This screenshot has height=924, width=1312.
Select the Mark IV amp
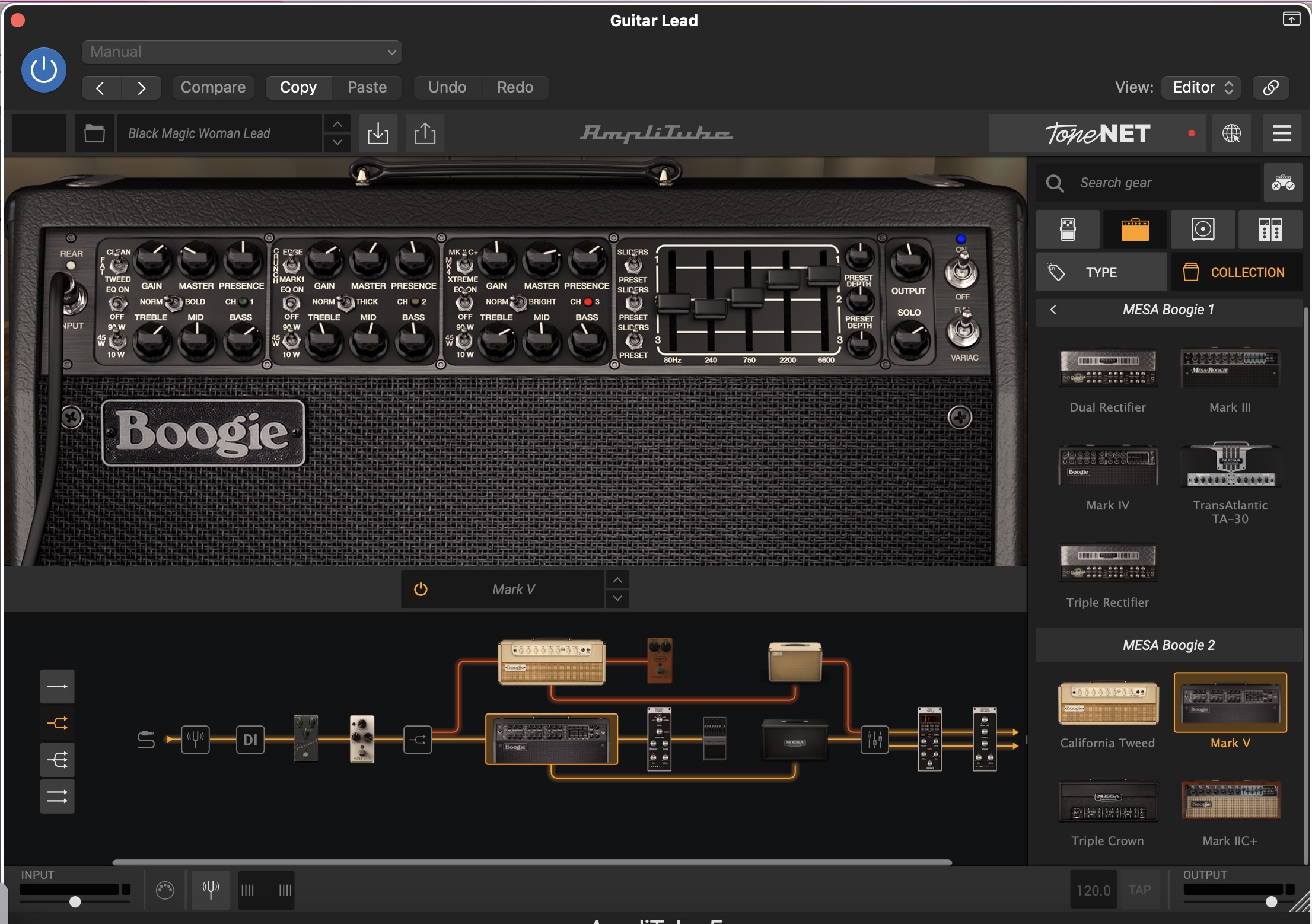pos(1108,478)
